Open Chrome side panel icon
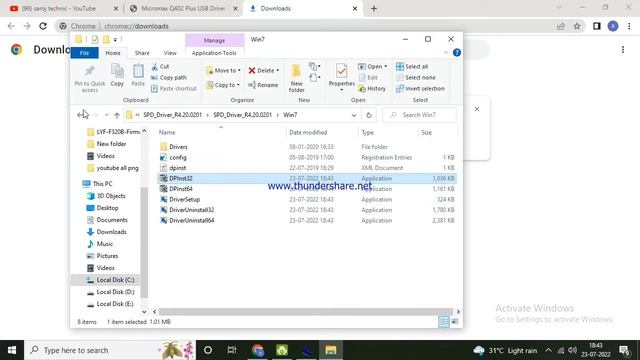Image resolution: width=640 pixels, height=360 pixels. coord(597,26)
